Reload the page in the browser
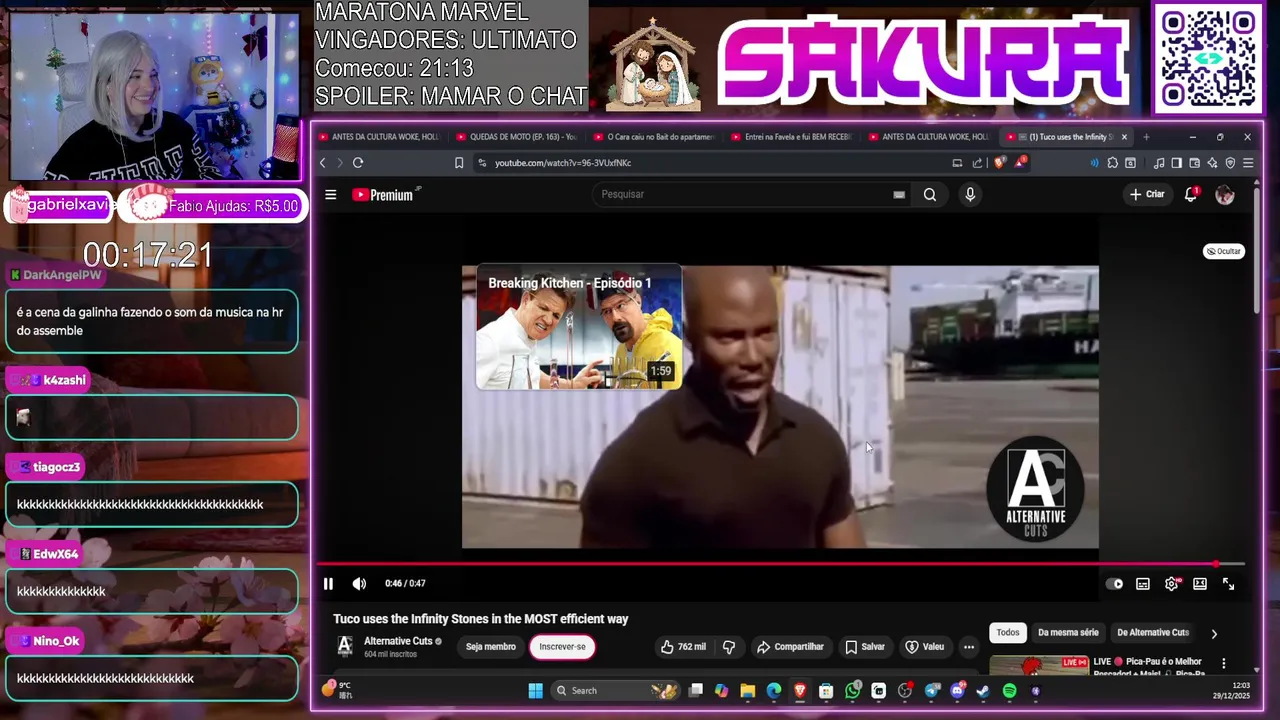 (358, 163)
